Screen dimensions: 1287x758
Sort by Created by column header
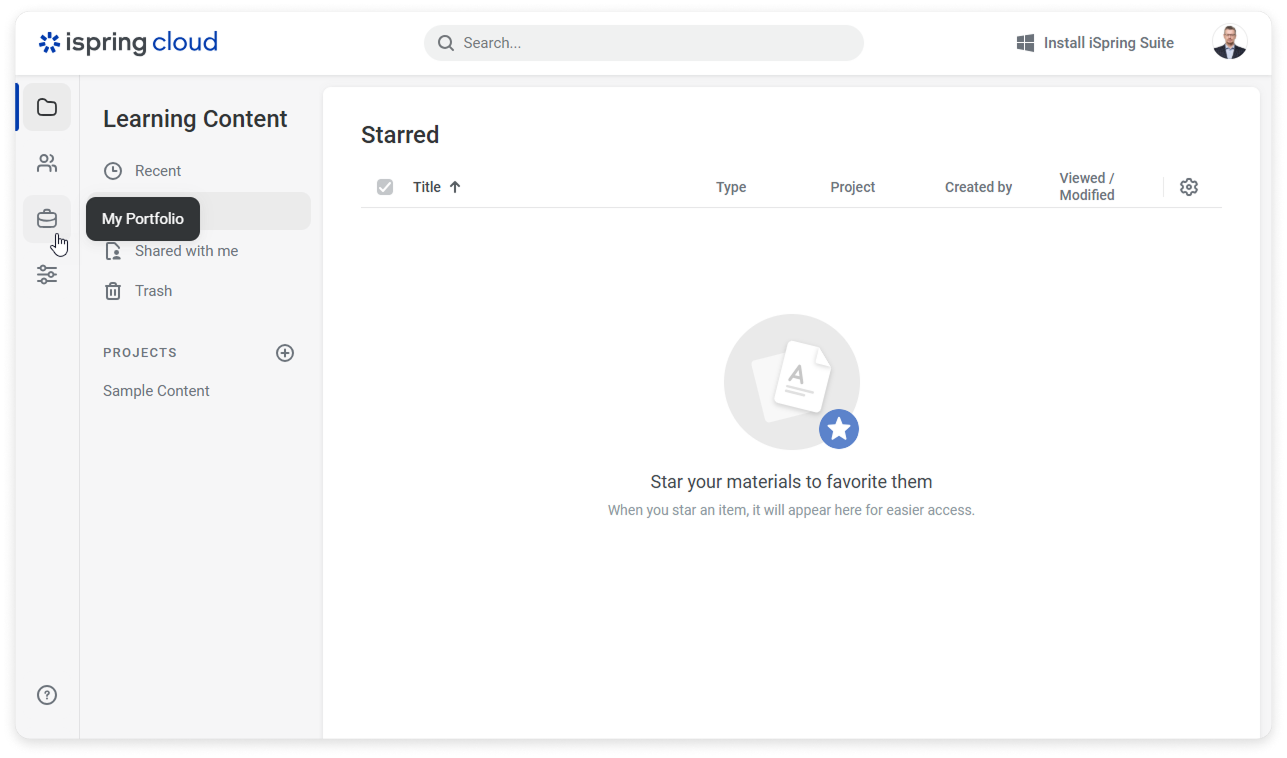click(978, 187)
